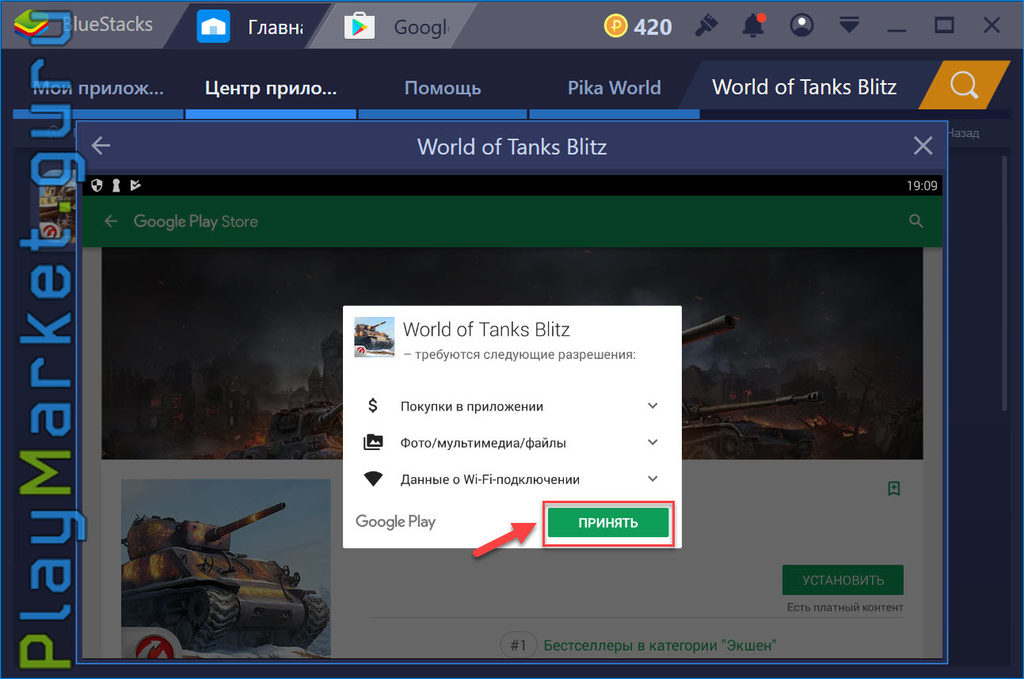Switch to the Google Play tab
Viewport: 1024px width, 679px height.
pos(397,27)
